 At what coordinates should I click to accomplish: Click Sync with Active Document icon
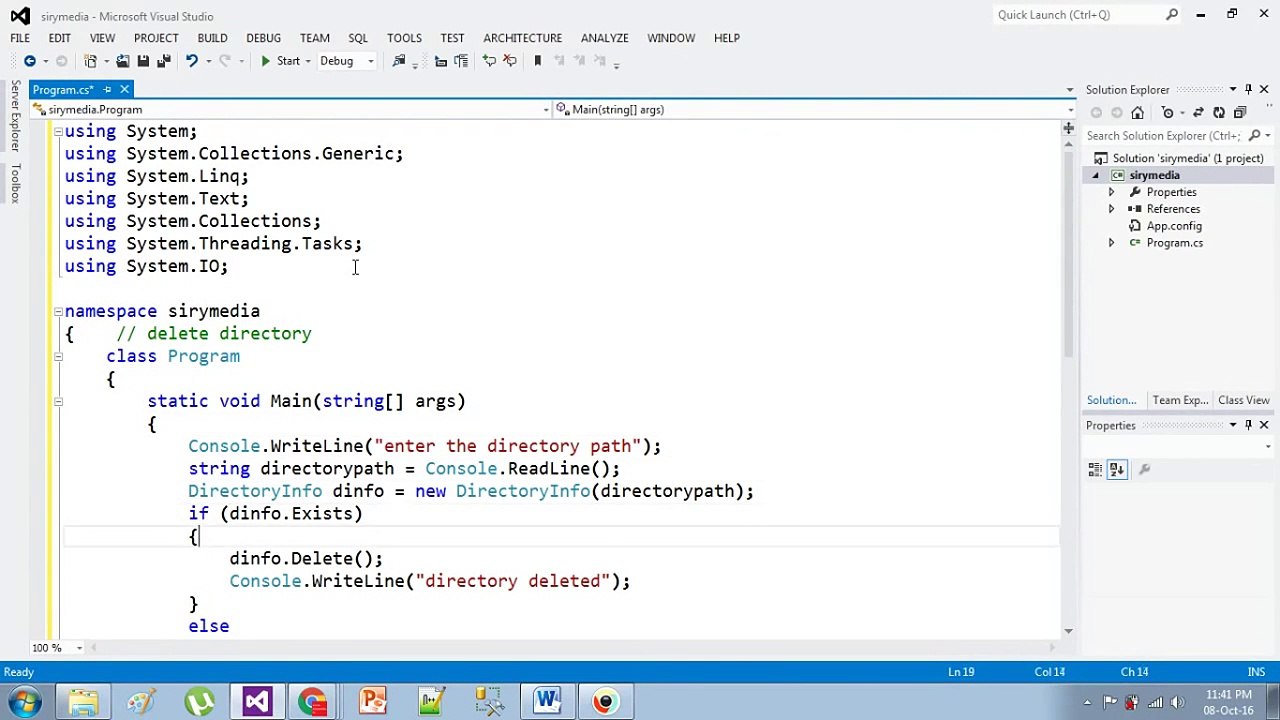1198,113
